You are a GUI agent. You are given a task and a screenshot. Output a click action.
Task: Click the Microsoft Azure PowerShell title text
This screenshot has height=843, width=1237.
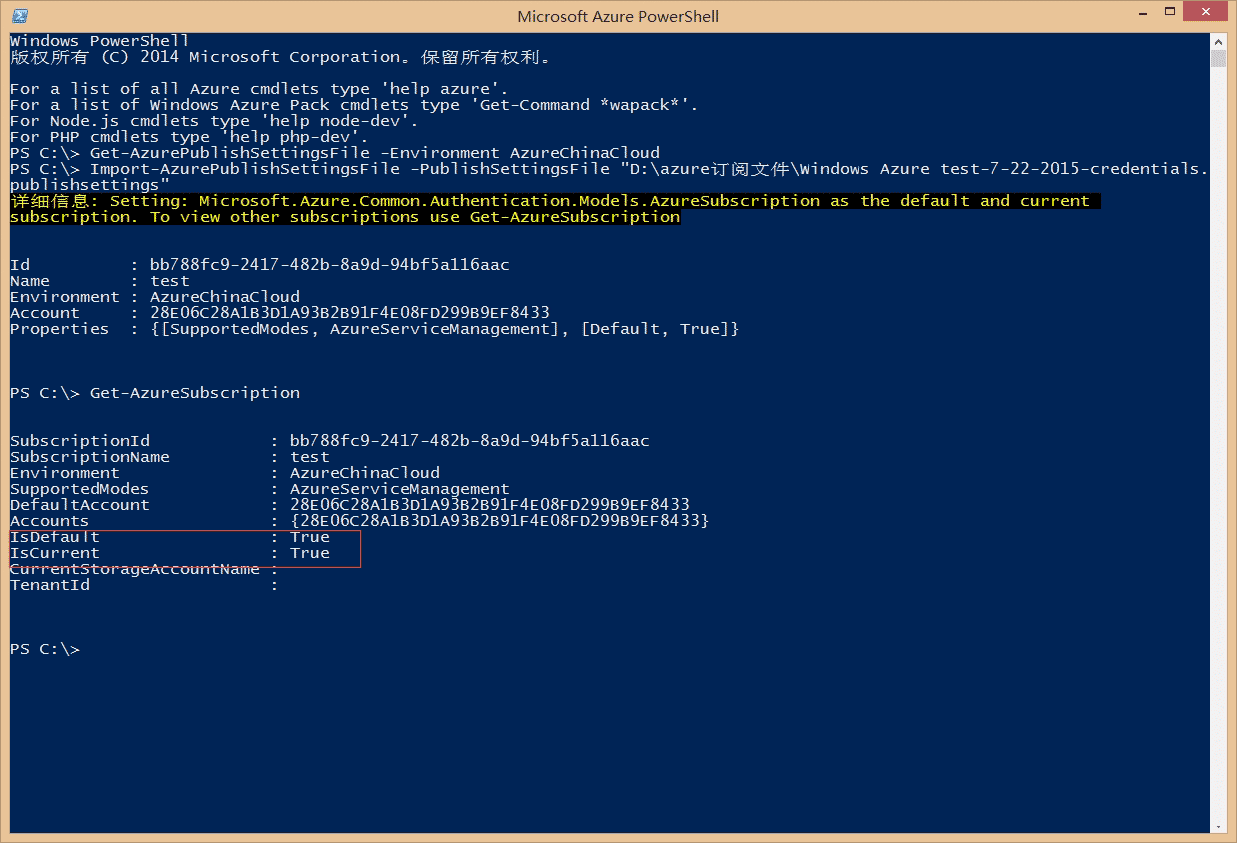(x=617, y=16)
